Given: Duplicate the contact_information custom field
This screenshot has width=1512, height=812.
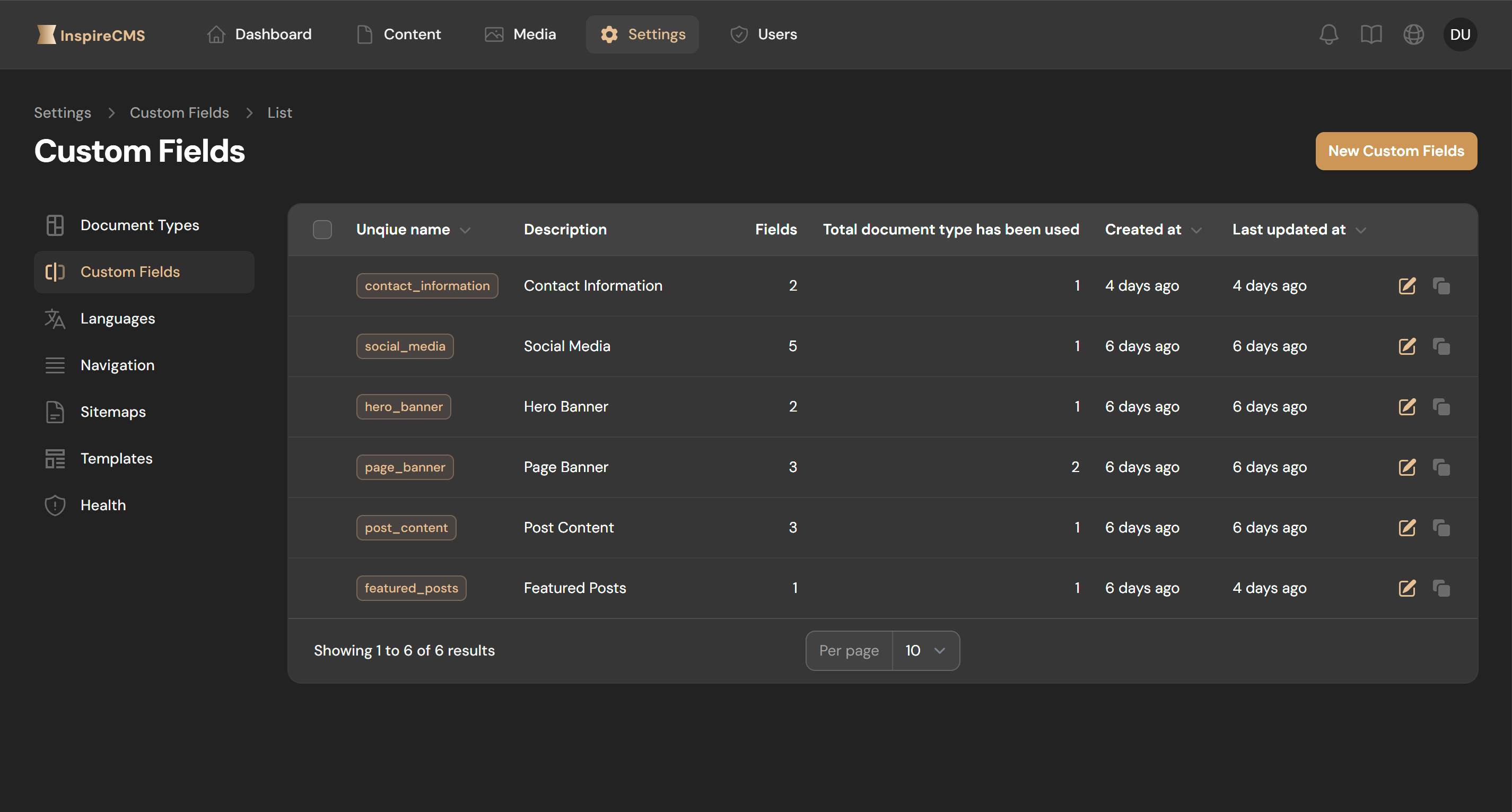Looking at the screenshot, I should point(1441,286).
